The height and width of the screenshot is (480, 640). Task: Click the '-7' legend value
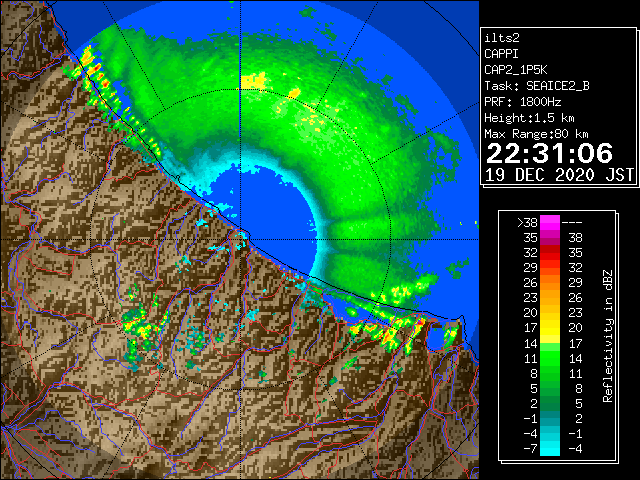[x=530, y=449]
